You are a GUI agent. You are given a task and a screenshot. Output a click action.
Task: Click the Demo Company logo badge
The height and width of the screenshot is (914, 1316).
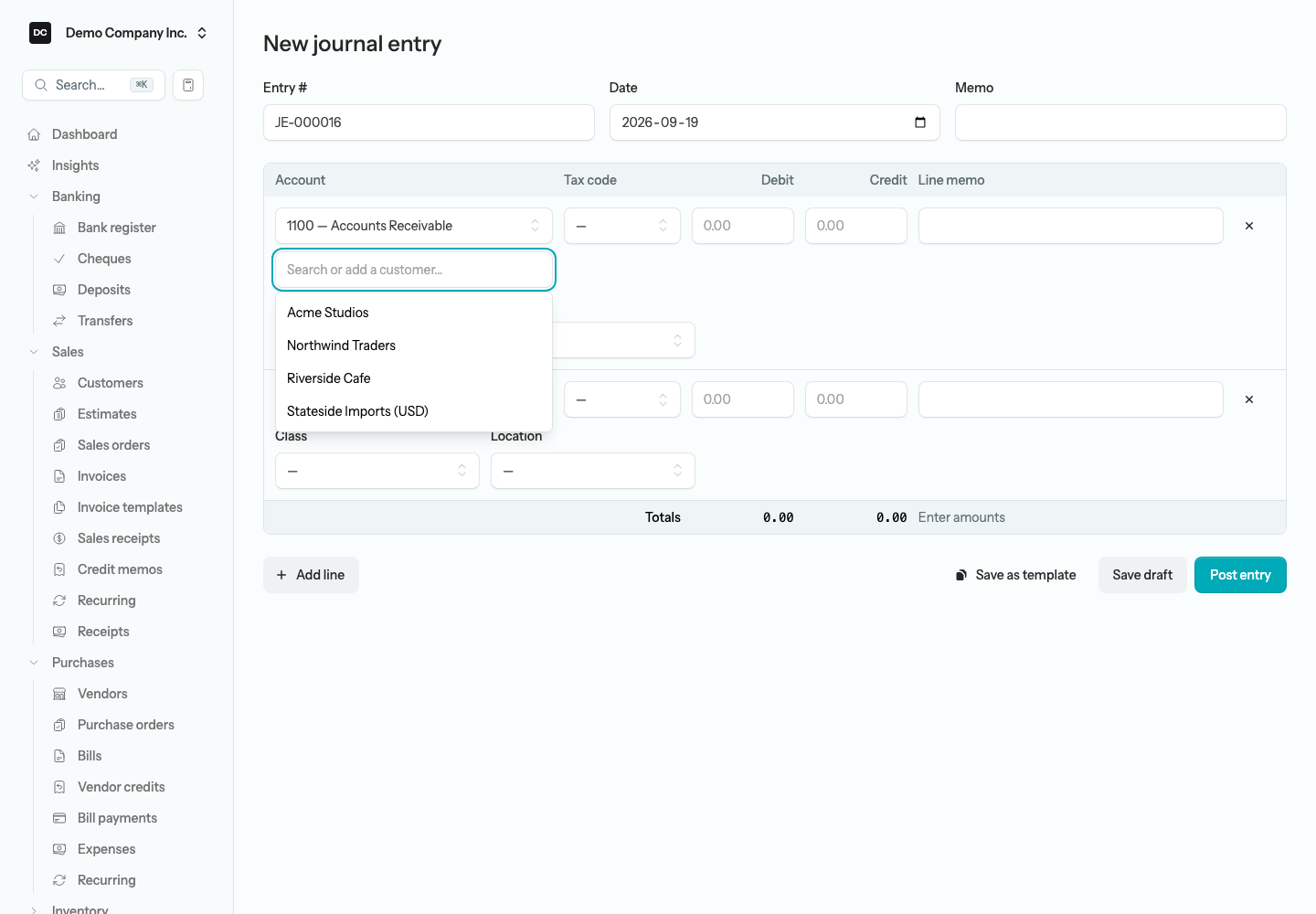[x=40, y=33]
